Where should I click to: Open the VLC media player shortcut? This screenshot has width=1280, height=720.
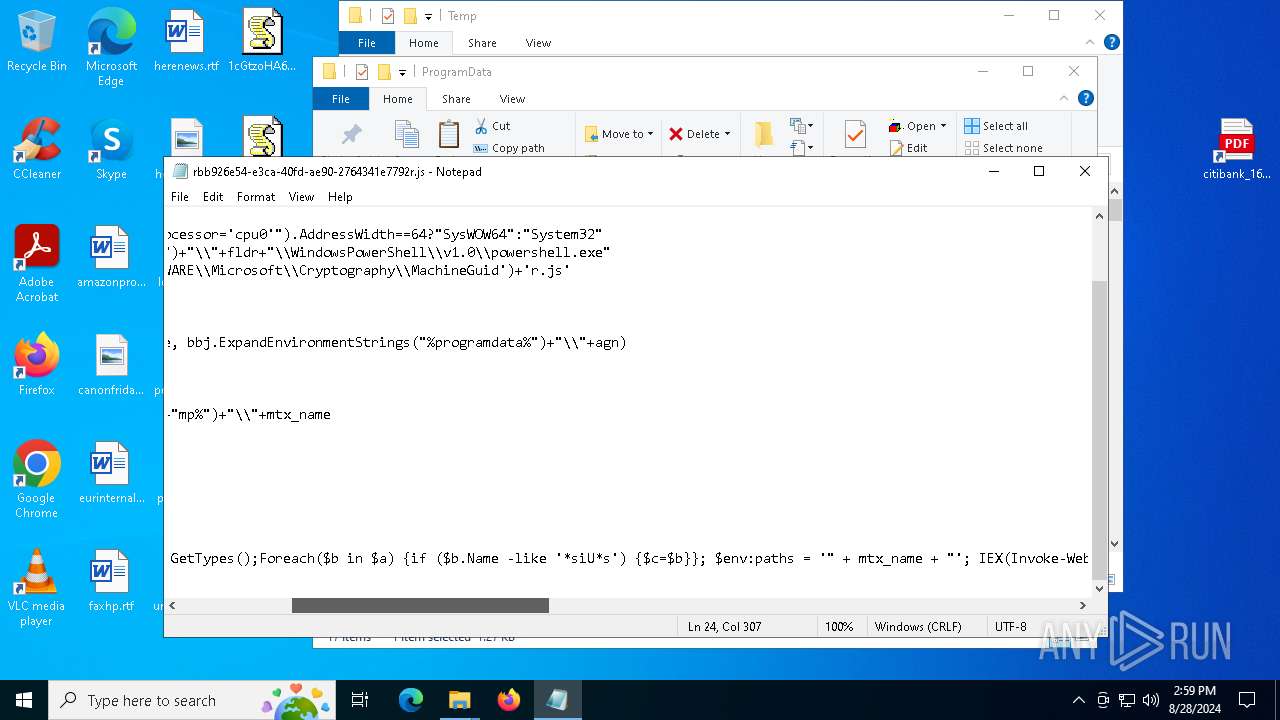click(37, 588)
